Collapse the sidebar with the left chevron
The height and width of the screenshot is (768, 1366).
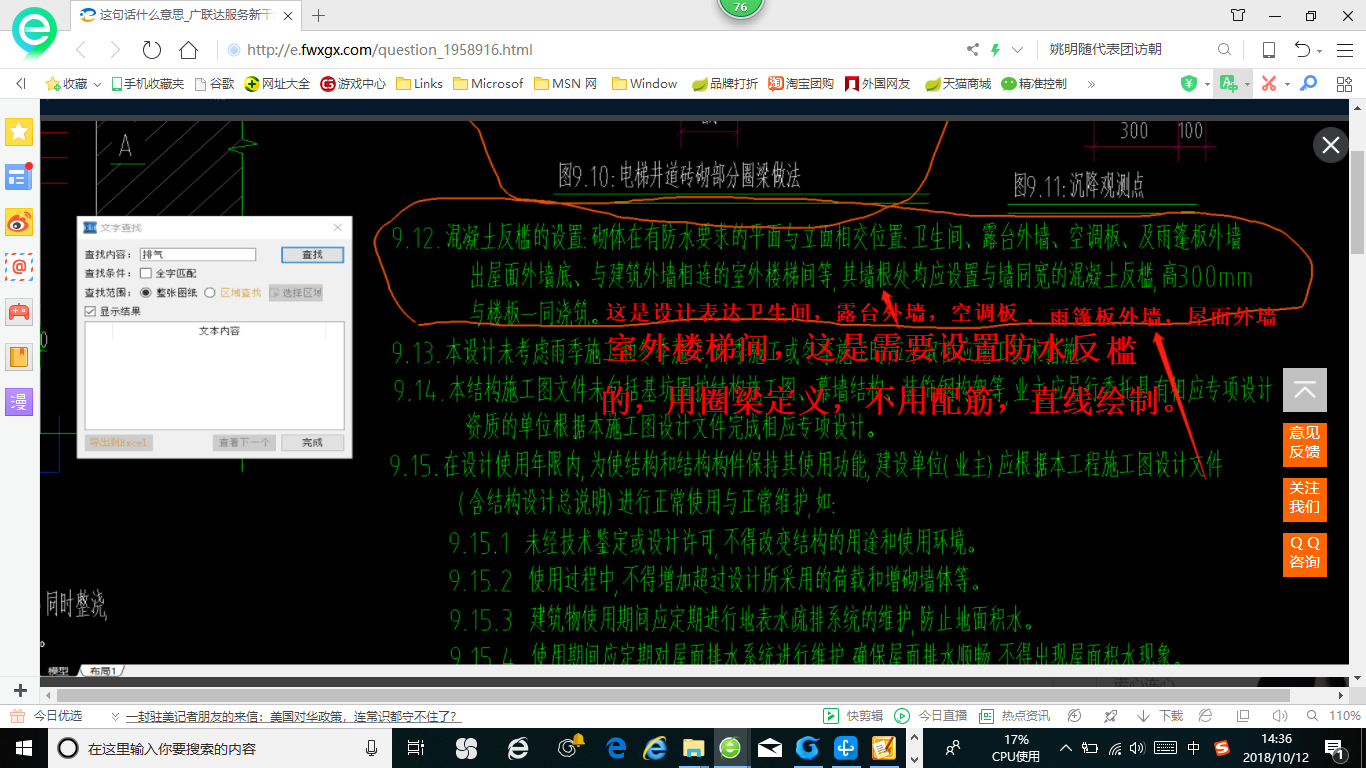[x=21, y=84]
